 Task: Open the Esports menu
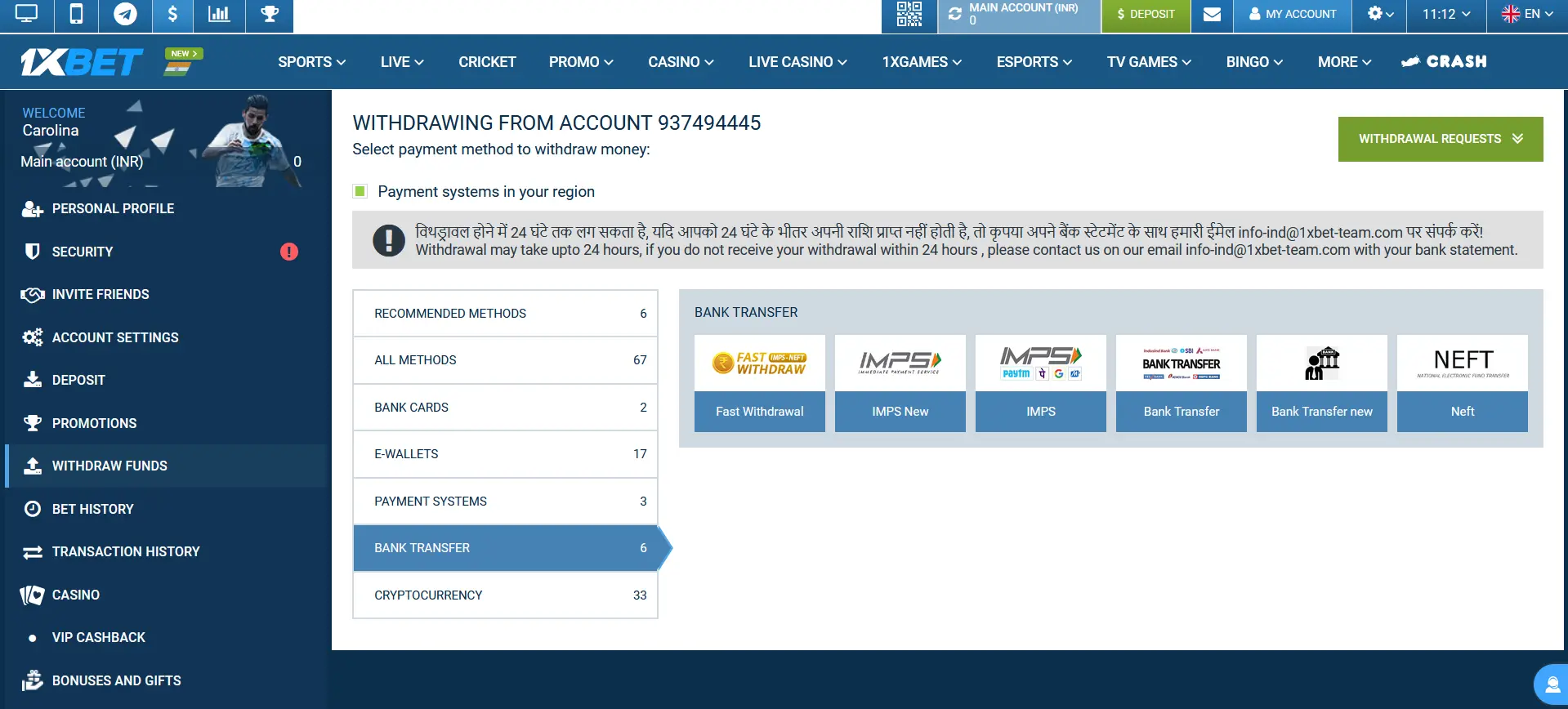click(x=1034, y=62)
